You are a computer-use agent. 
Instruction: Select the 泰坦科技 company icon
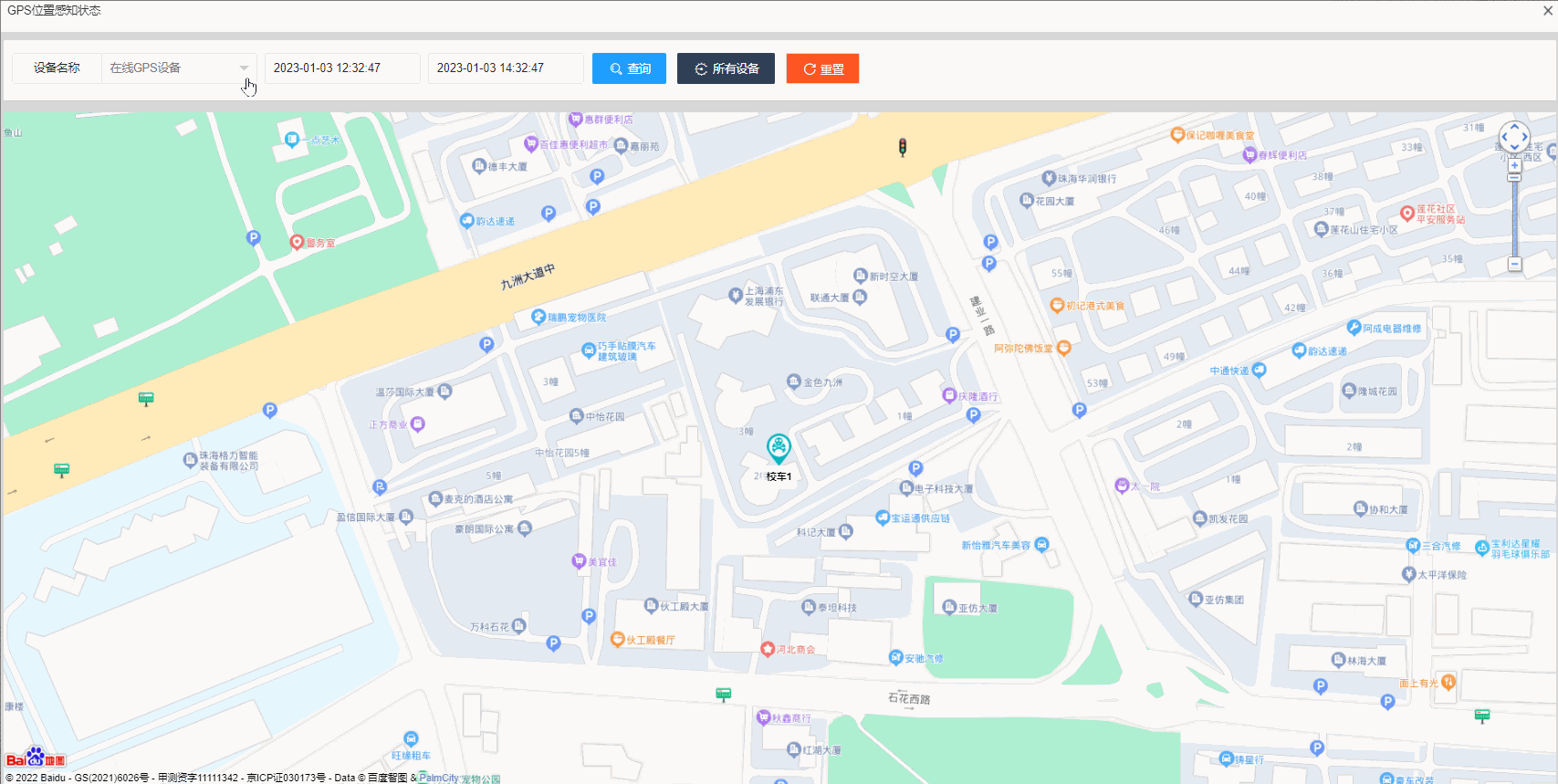click(x=809, y=607)
